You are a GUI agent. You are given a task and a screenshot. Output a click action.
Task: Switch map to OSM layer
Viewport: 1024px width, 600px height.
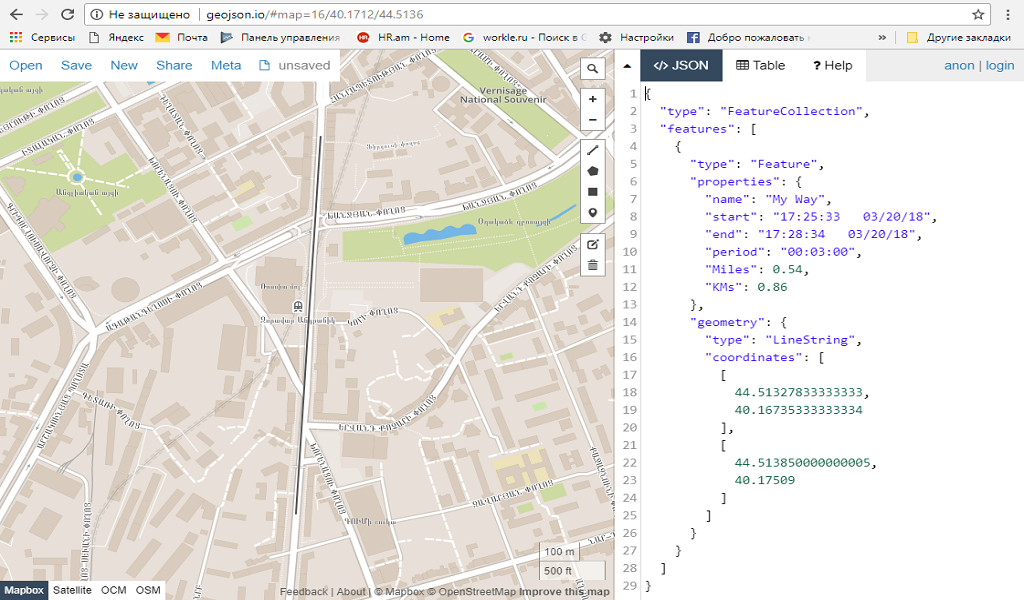coord(148,590)
